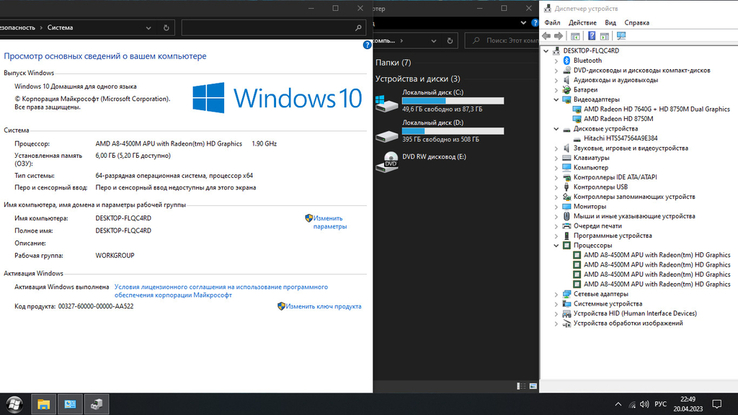Open the Вид menu
This screenshot has width=738, height=415.
coord(610,23)
